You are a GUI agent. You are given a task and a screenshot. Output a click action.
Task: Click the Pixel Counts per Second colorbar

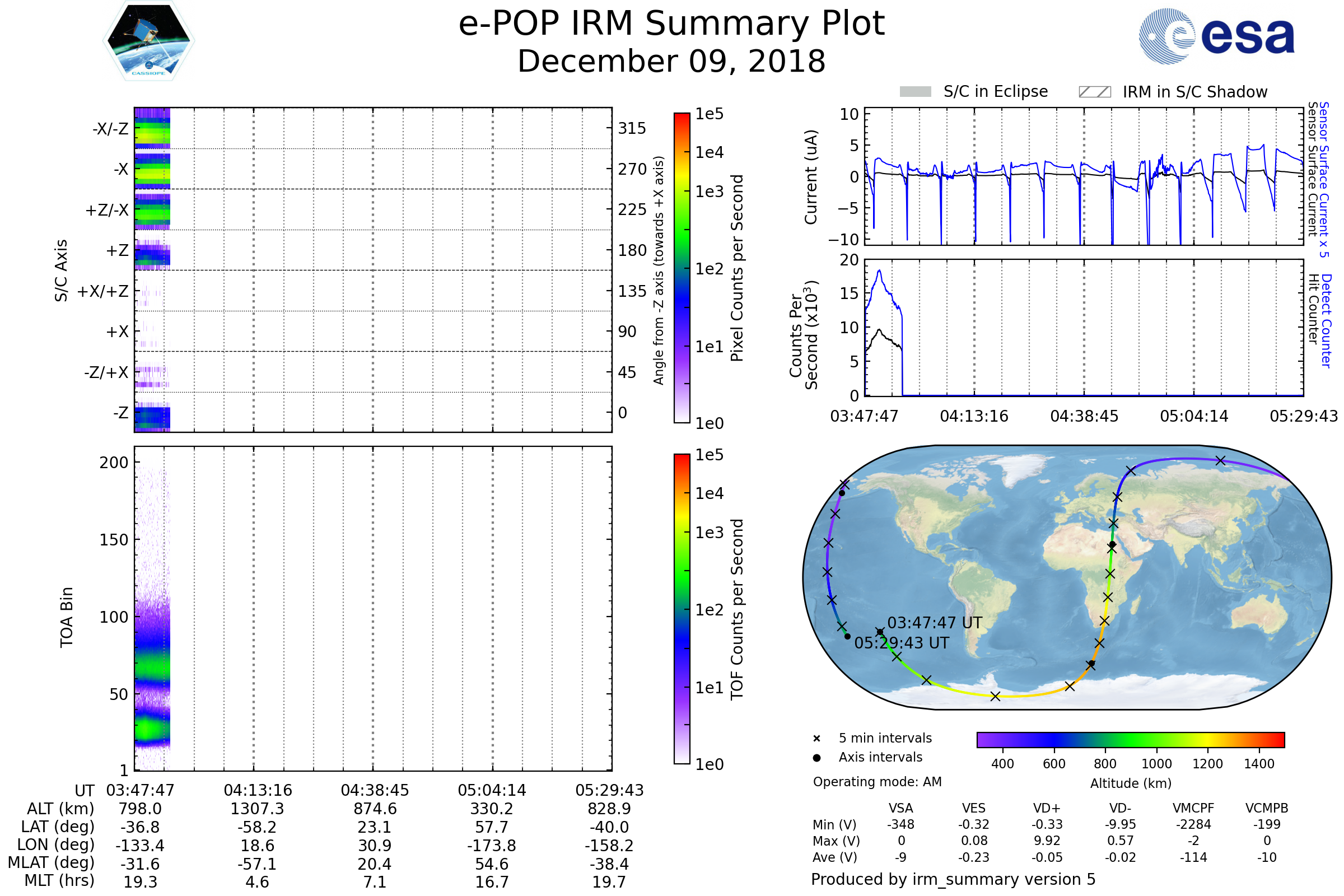682,268
